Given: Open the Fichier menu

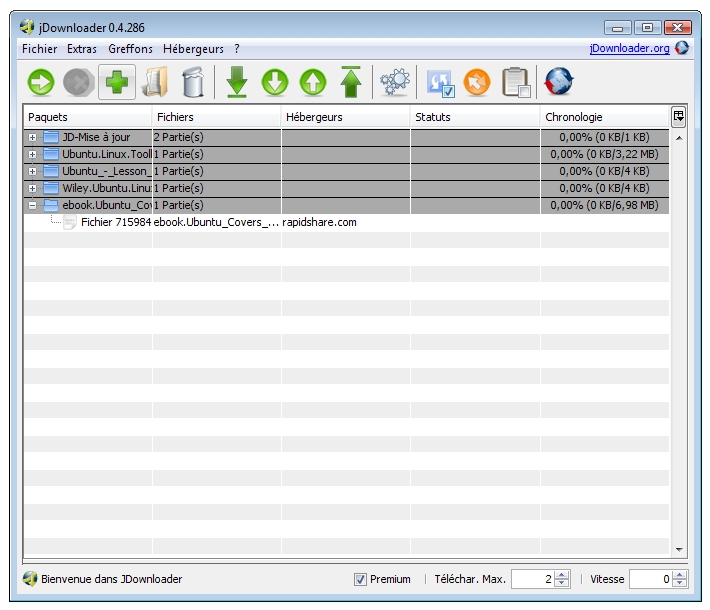Looking at the screenshot, I should click(x=39, y=49).
